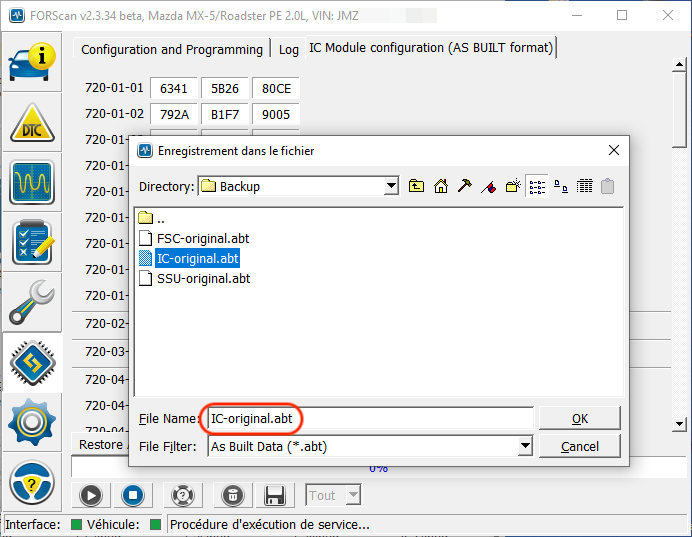Screen dimensions: 692x537
Task: Click the 720-01-01 row label
Action: point(114,88)
